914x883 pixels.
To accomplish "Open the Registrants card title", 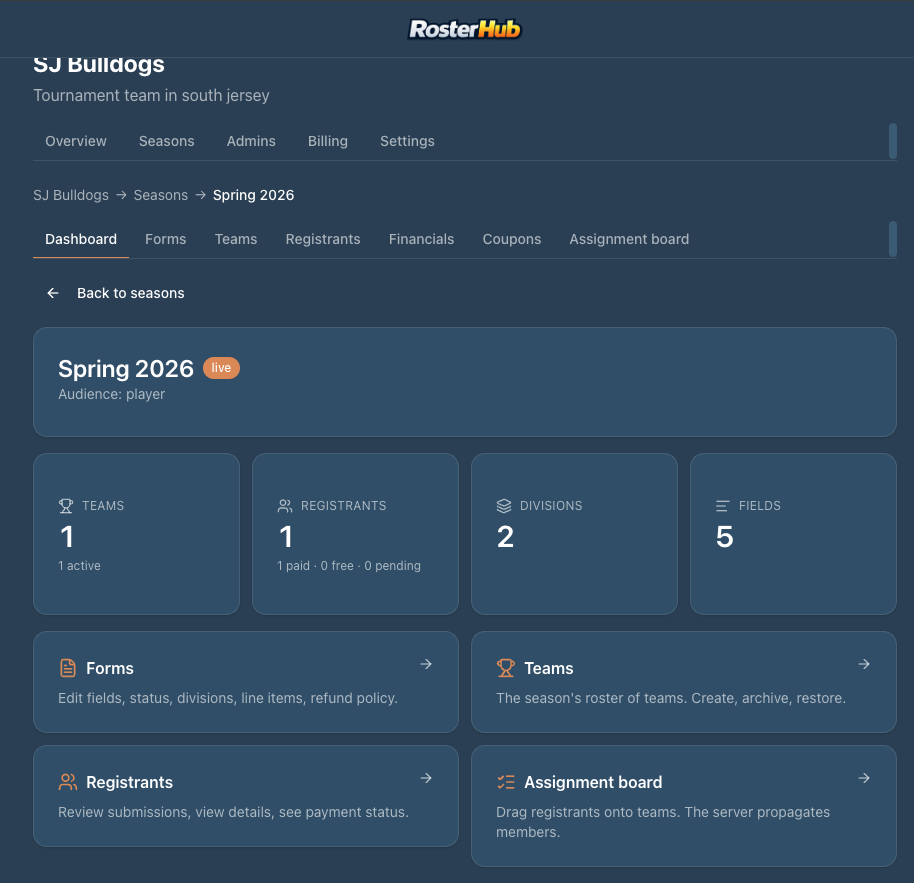I will (x=129, y=782).
